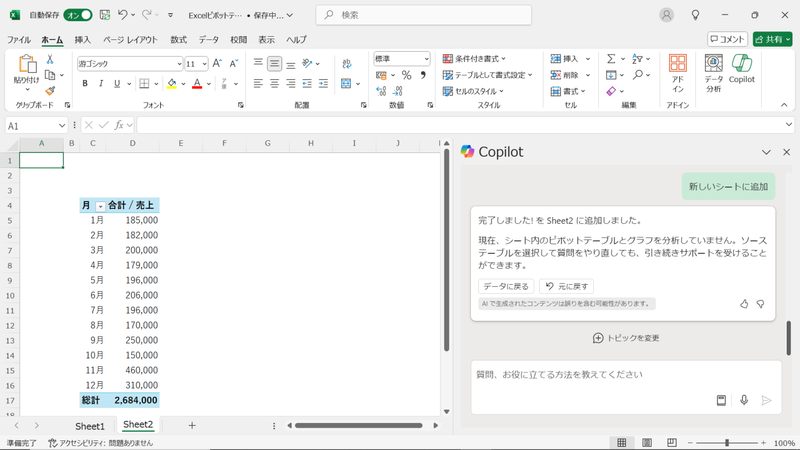The width and height of the screenshot is (800, 450).
Task: Click the Format Painter brush icon
Action: coord(50,91)
